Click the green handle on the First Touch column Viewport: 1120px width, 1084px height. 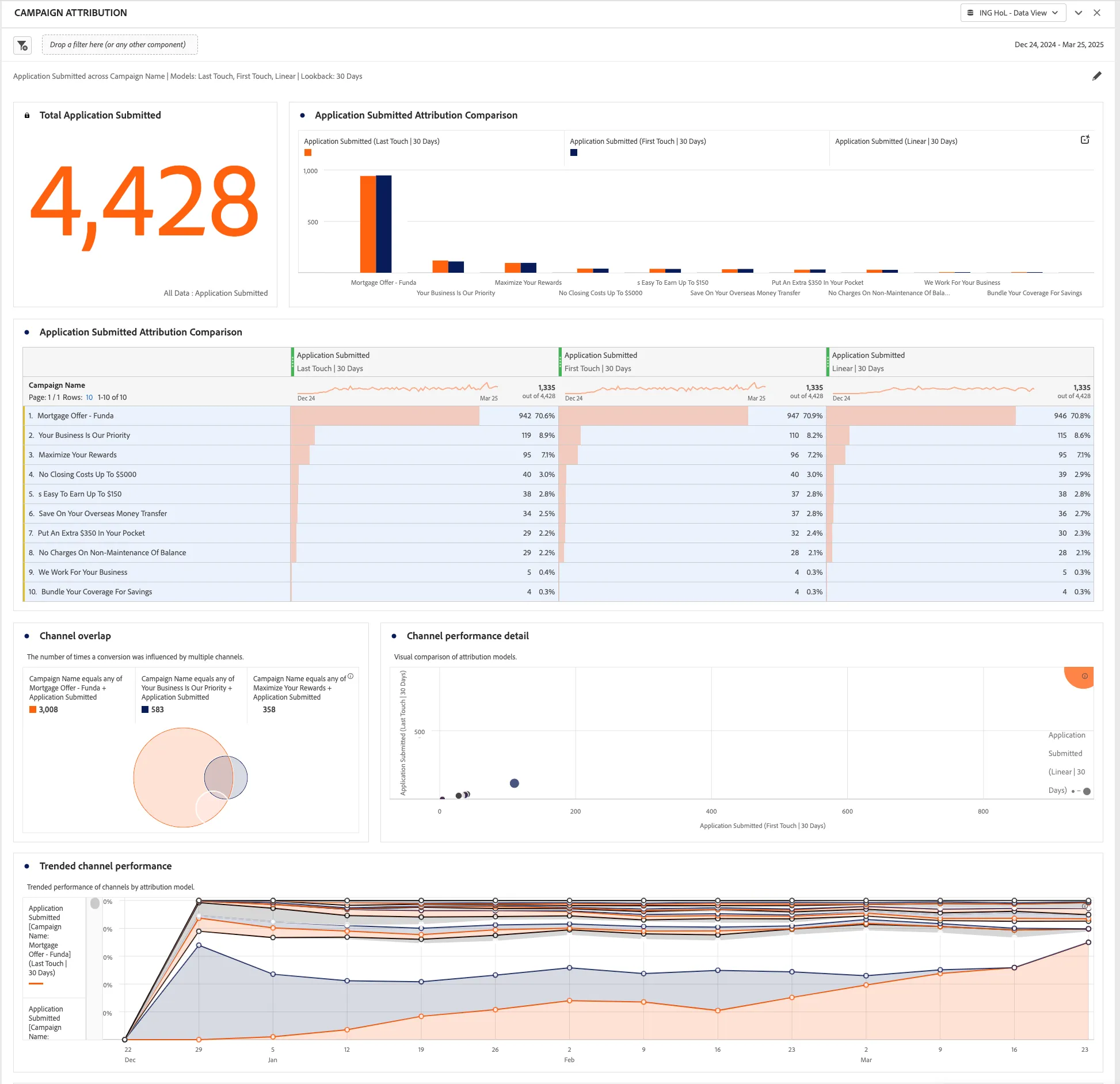(x=560, y=362)
